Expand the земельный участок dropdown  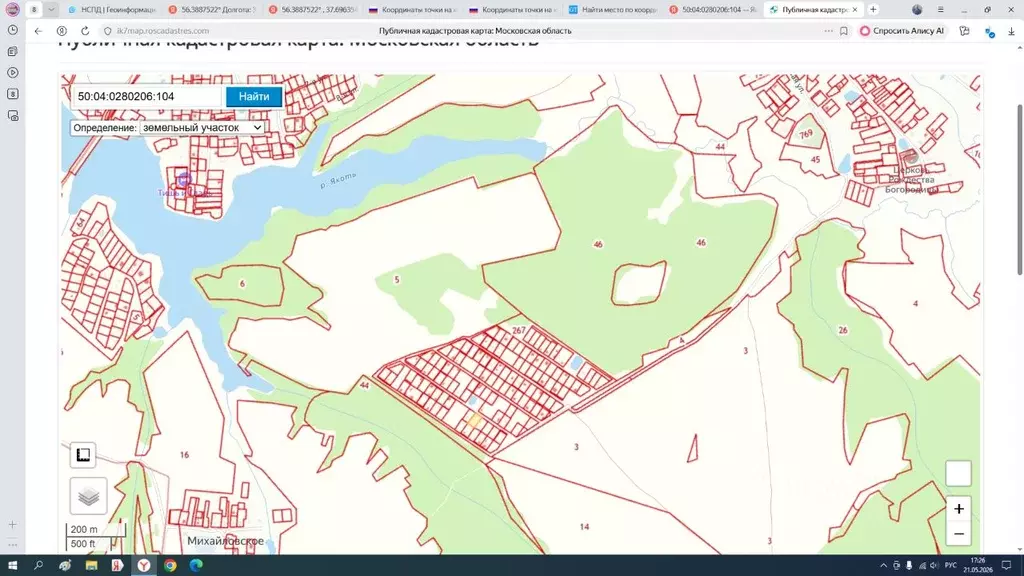coord(202,128)
